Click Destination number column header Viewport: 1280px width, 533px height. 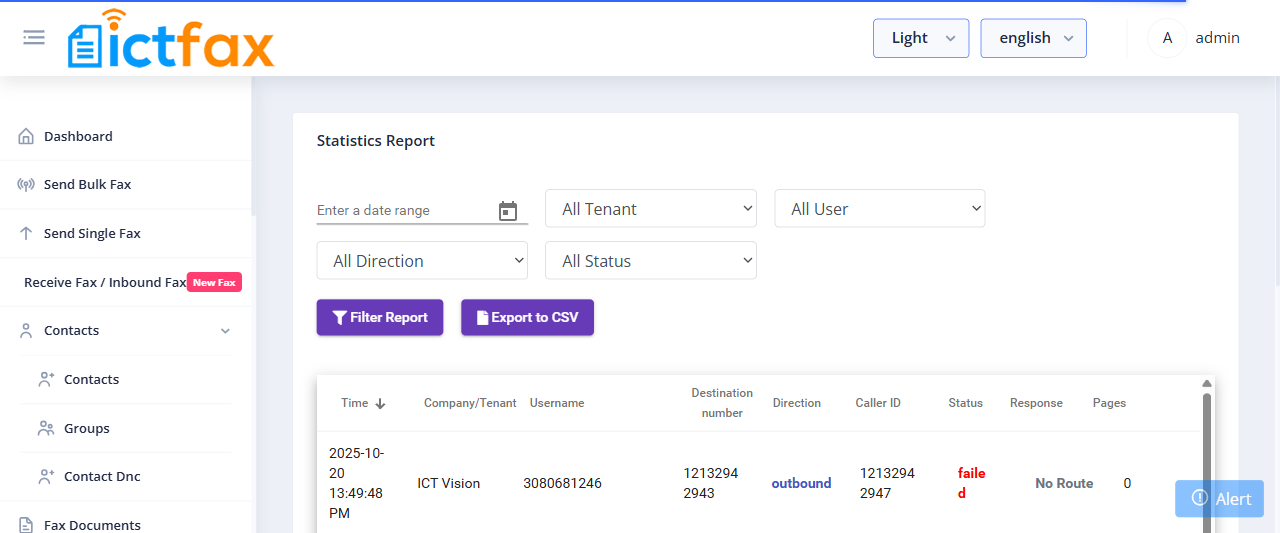tap(722, 403)
